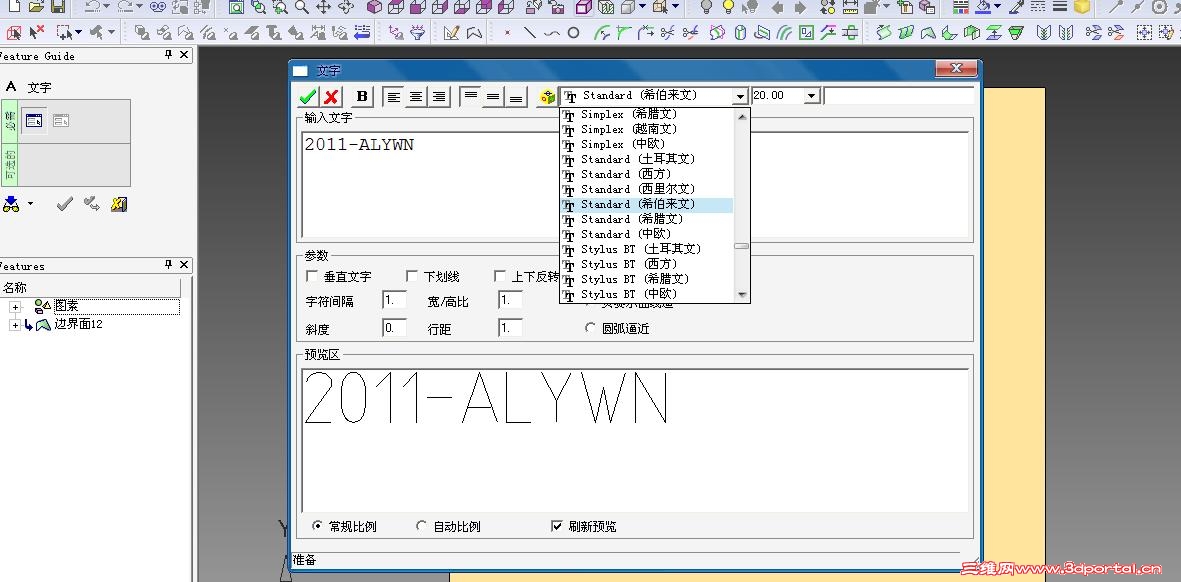Open the font name dropdown arrow

pos(740,96)
